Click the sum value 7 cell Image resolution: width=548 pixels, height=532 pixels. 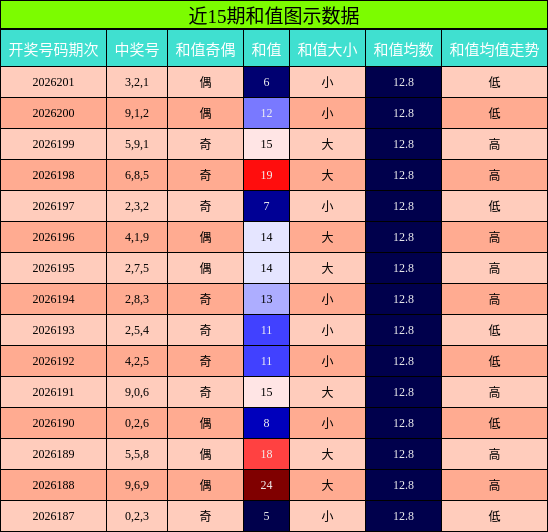[267, 206]
